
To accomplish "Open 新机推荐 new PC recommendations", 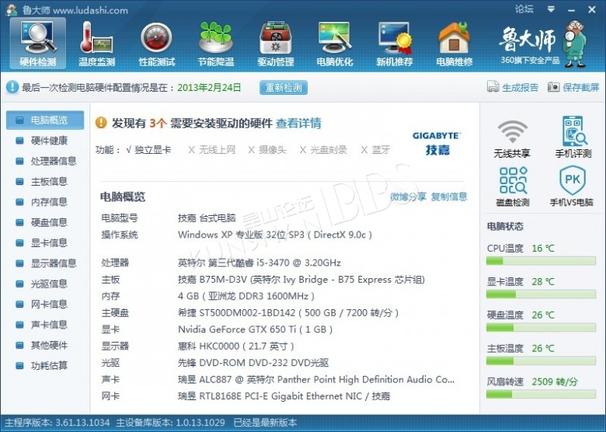I will point(394,44).
